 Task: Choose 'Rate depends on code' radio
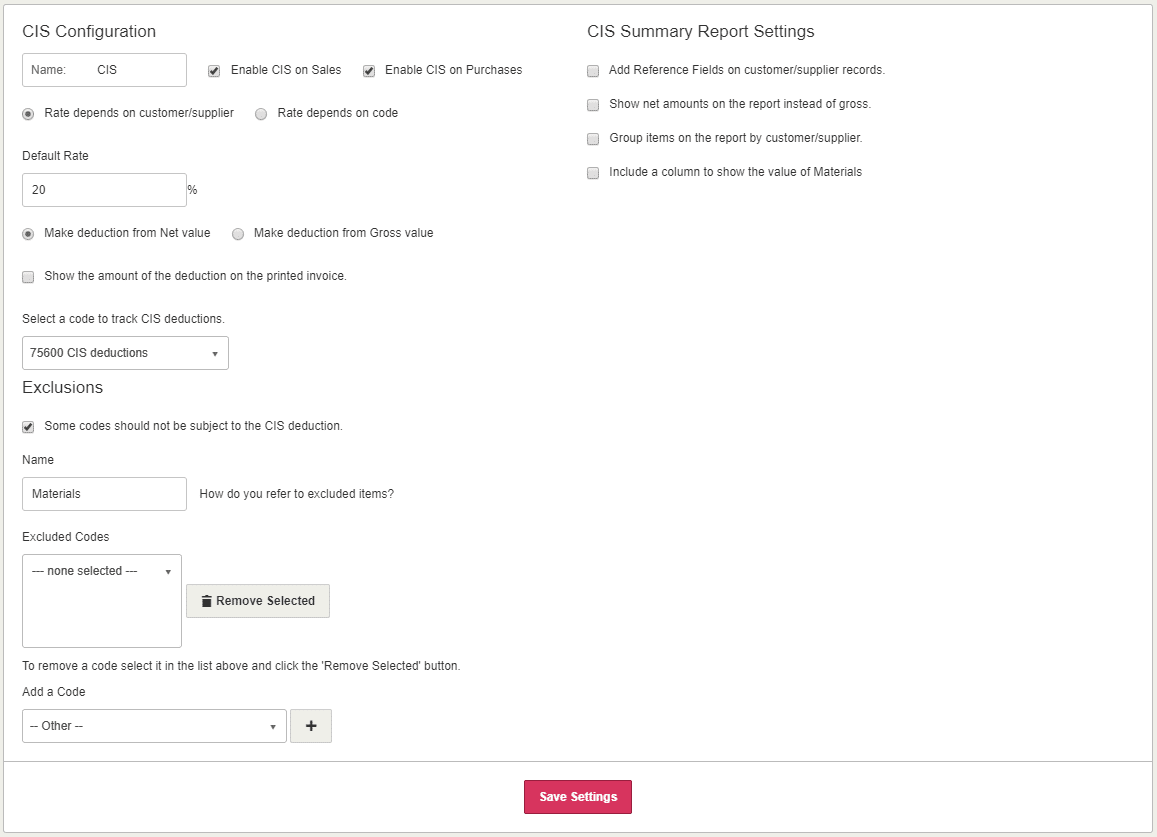click(x=261, y=114)
